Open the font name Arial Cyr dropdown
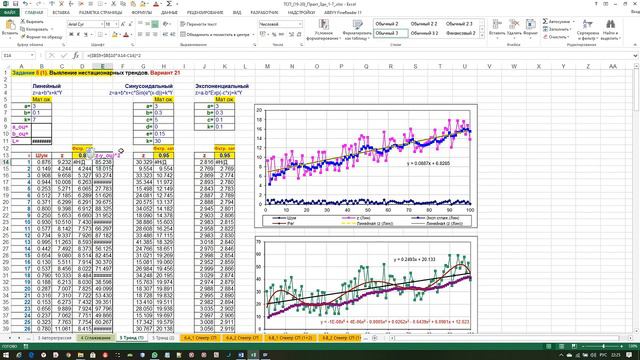This screenshot has height=360, width=640. click(x=102, y=24)
